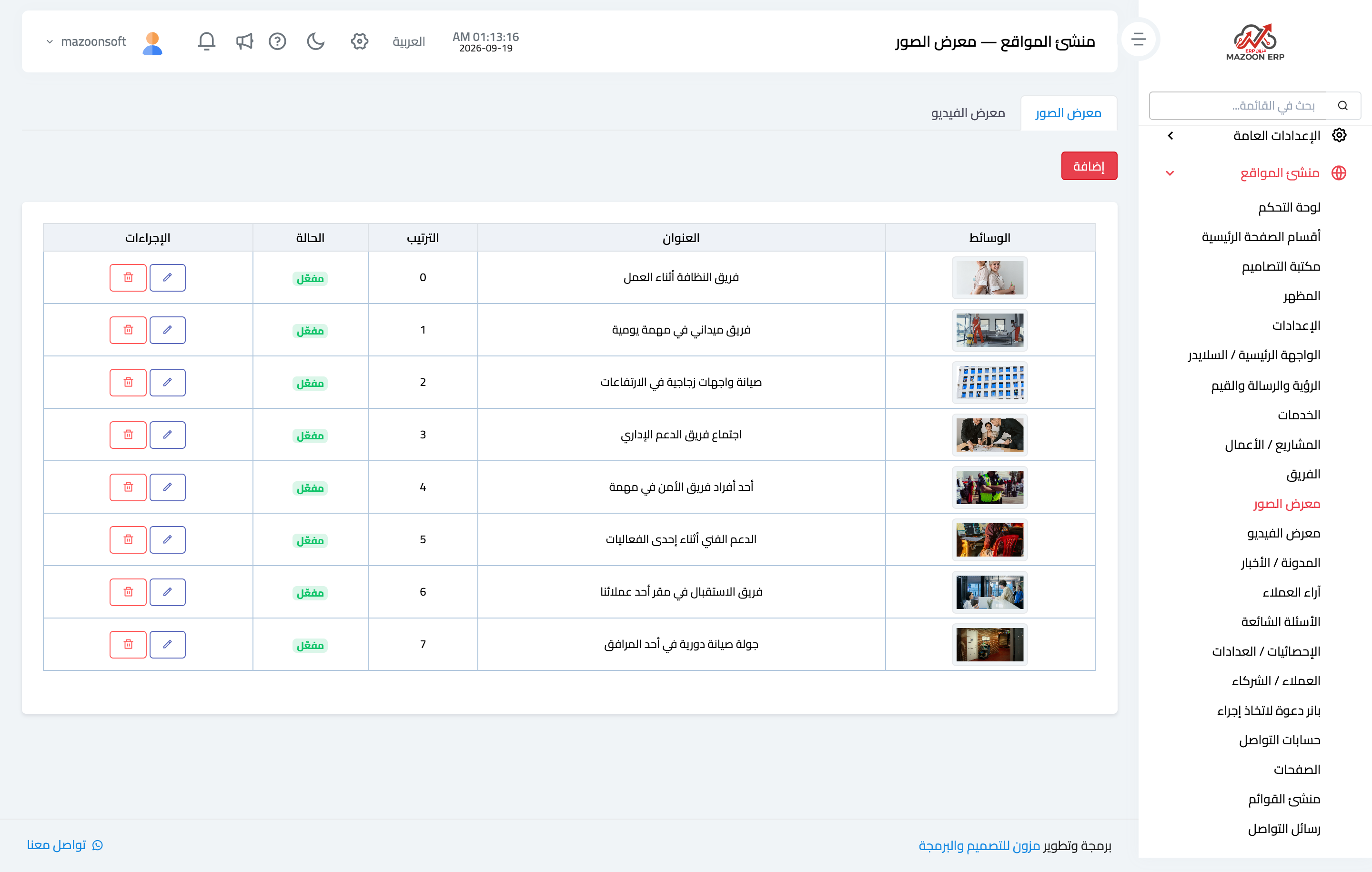Toggle dark mode moon icon
Viewport: 1372px width, 872px height.
point(316,41)
